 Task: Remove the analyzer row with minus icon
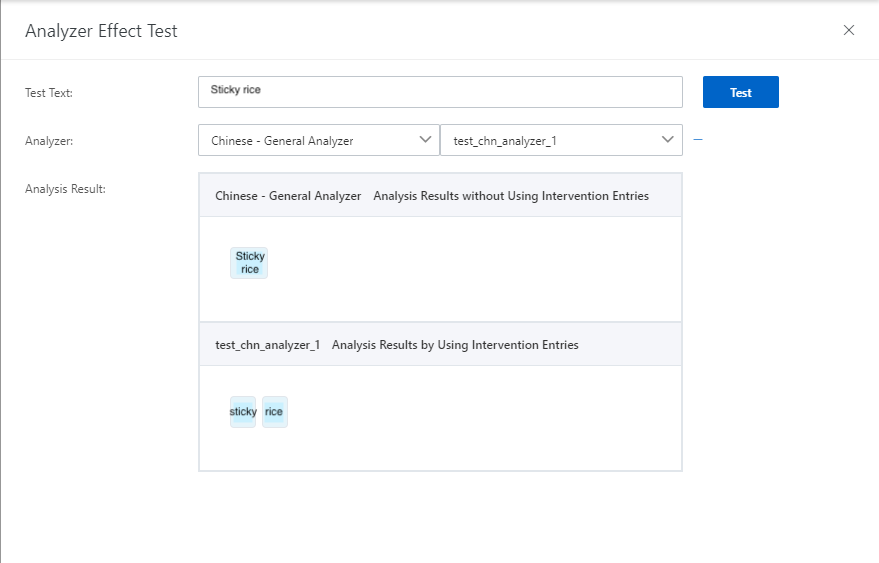698,140
